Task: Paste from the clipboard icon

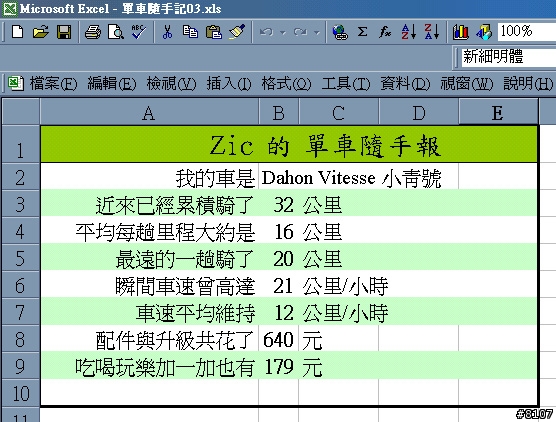Action: 214,32
